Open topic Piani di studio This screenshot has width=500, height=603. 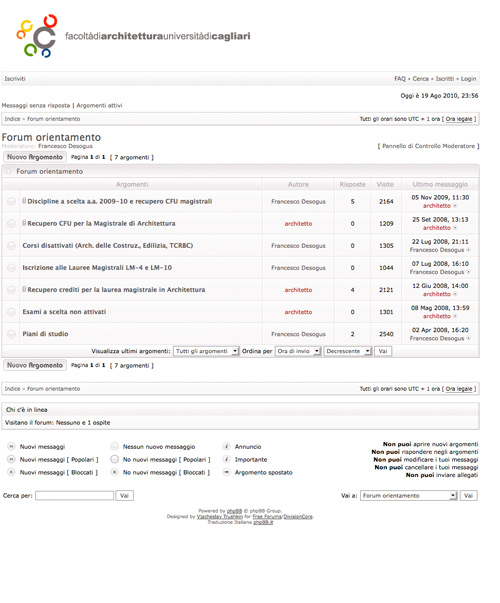pos(45,334)
